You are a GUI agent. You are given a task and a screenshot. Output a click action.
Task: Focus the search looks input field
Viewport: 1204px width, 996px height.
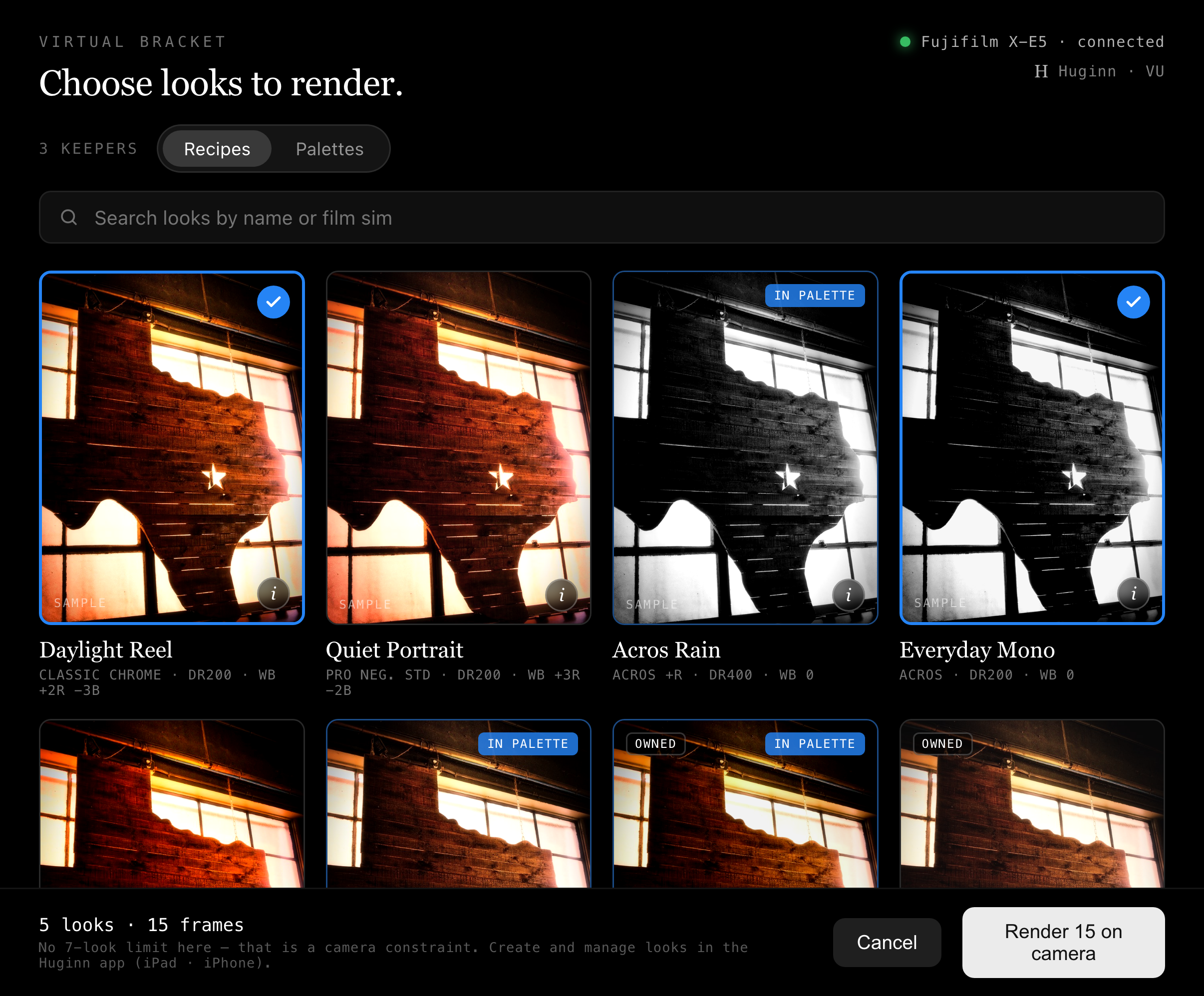click(602, 217)
